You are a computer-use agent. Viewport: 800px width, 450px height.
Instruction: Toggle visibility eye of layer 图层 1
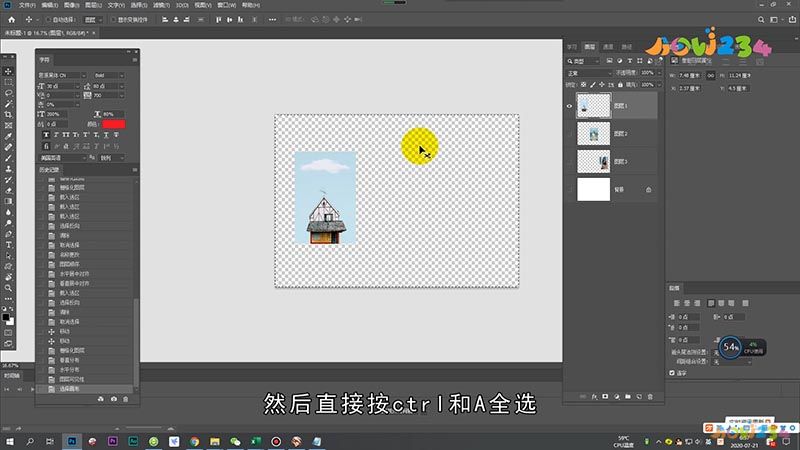click(569, 106)
